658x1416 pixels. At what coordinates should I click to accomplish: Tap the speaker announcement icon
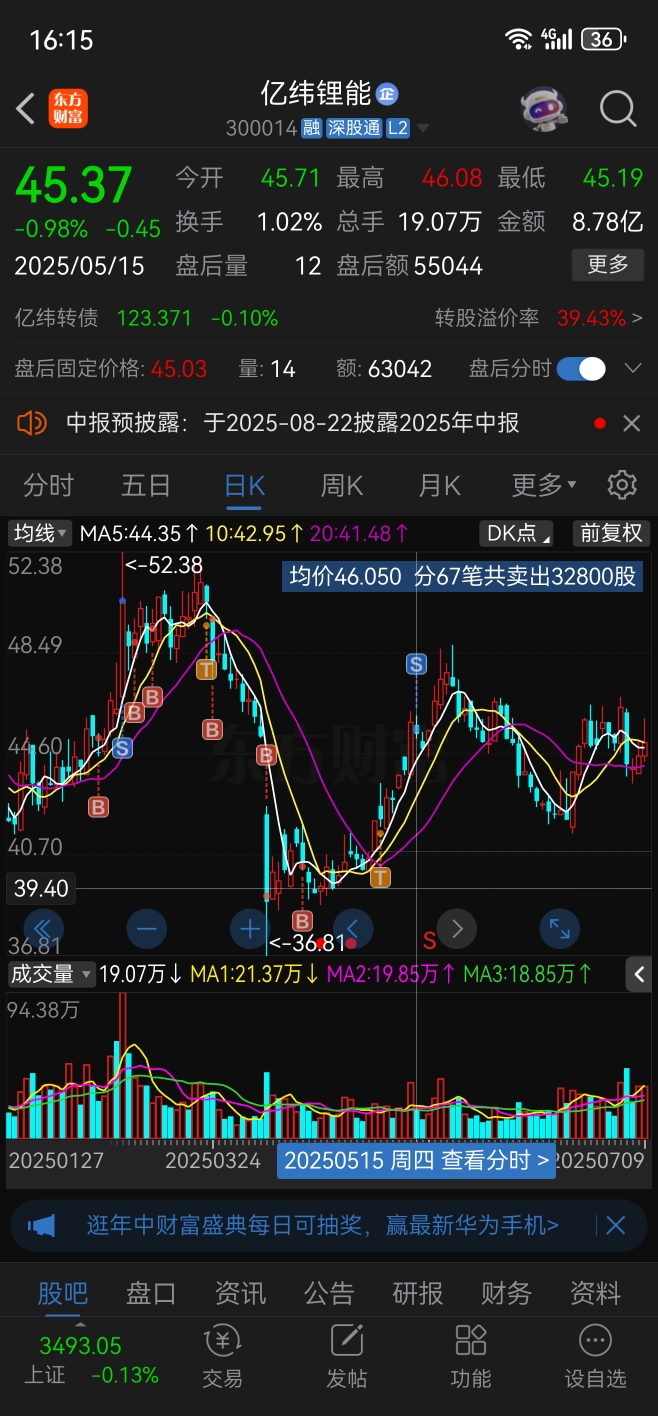click(x=32, y=423)
